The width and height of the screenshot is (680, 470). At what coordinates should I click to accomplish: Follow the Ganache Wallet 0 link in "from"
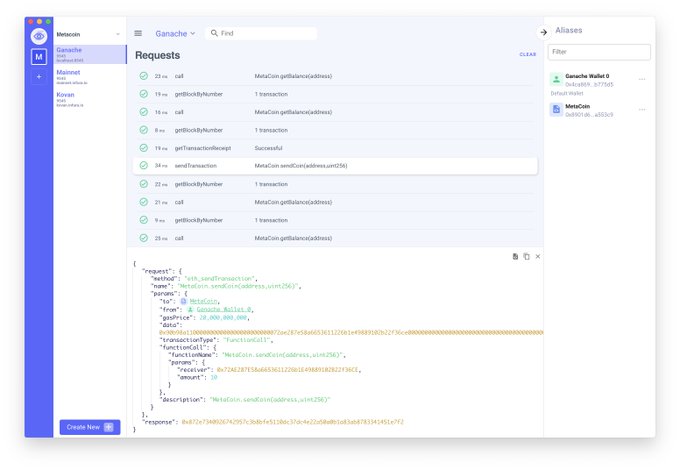tap(224, 310)
